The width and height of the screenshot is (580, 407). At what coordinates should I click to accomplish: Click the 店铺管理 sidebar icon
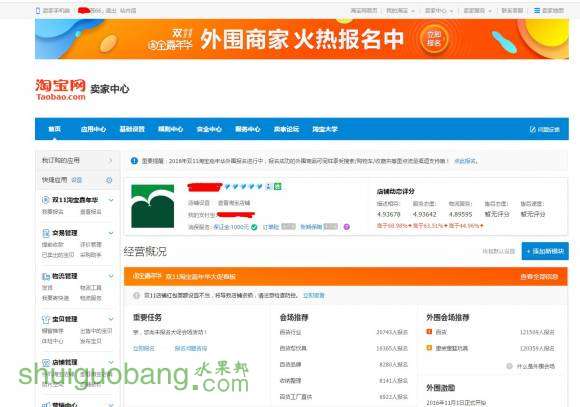(46, 362)
